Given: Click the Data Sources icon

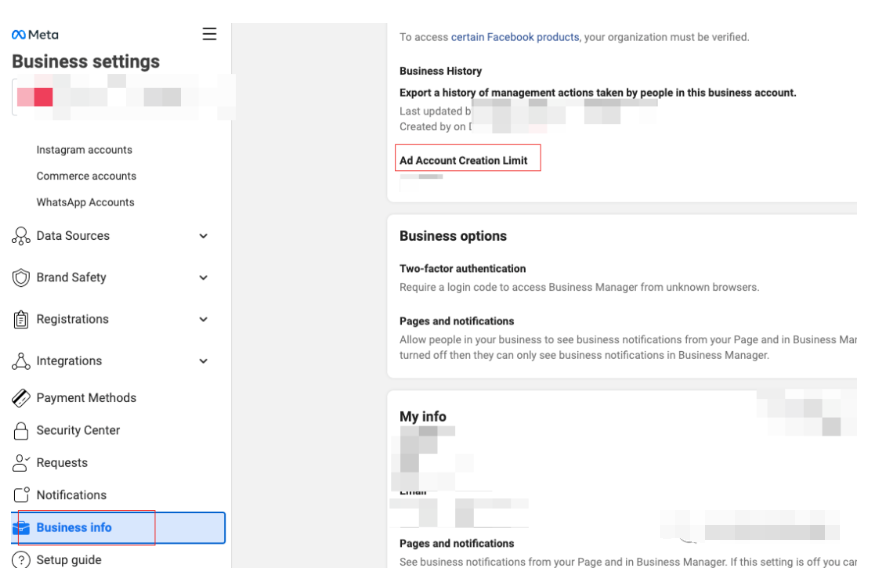Looking at the screenshot, I should coord(21,236).
